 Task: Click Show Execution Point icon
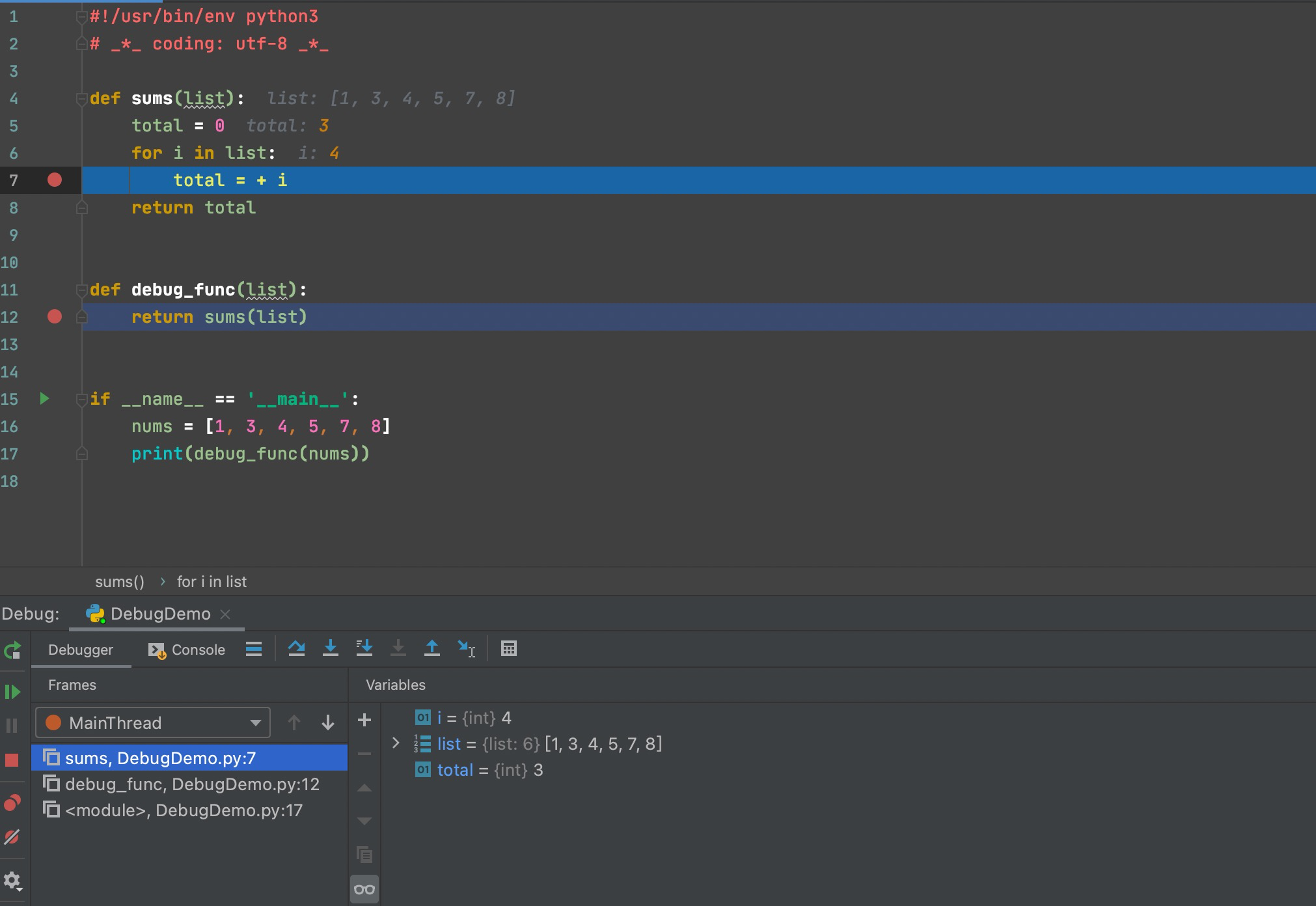pos(254,649)
